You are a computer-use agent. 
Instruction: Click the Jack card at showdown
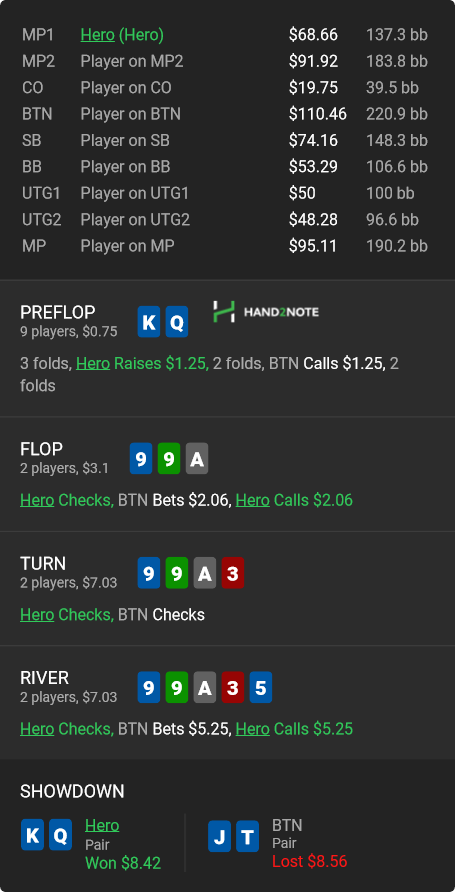pos(219,836)
